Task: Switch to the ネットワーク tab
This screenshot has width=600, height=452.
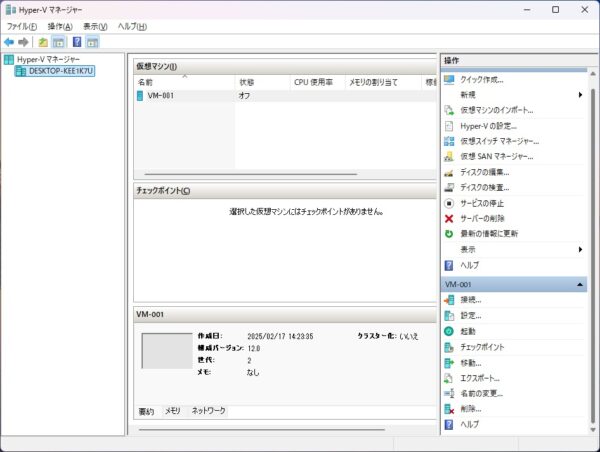Action: [x=209, y=411]
